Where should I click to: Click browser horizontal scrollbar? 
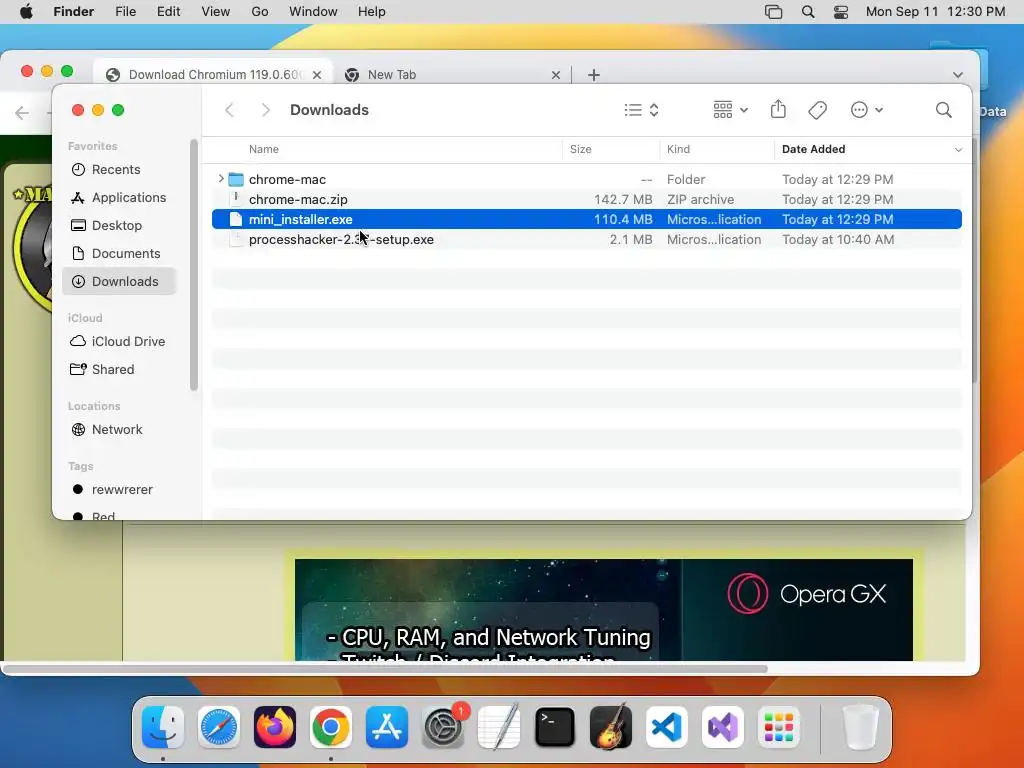(x=385, y=669)
